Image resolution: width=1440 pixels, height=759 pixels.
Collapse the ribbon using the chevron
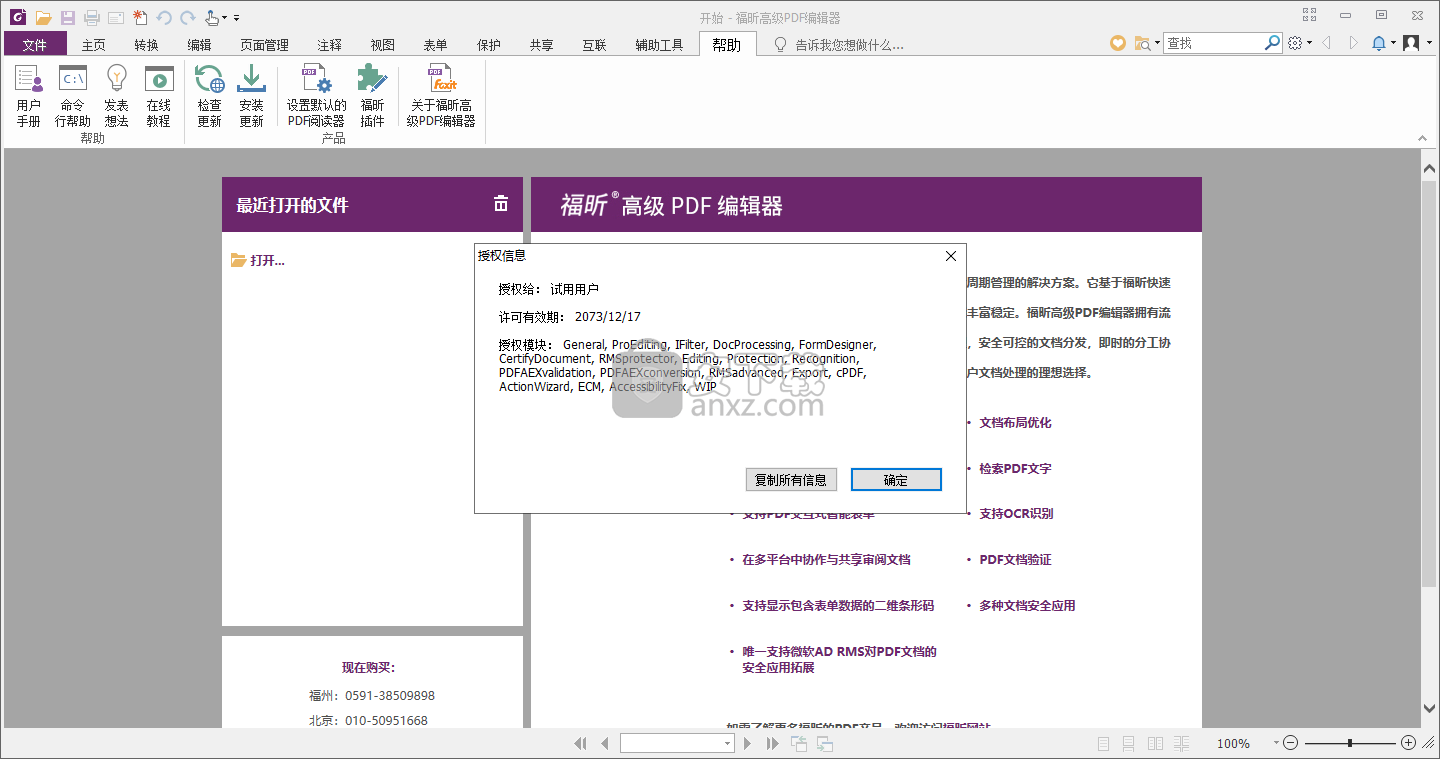1423,137
